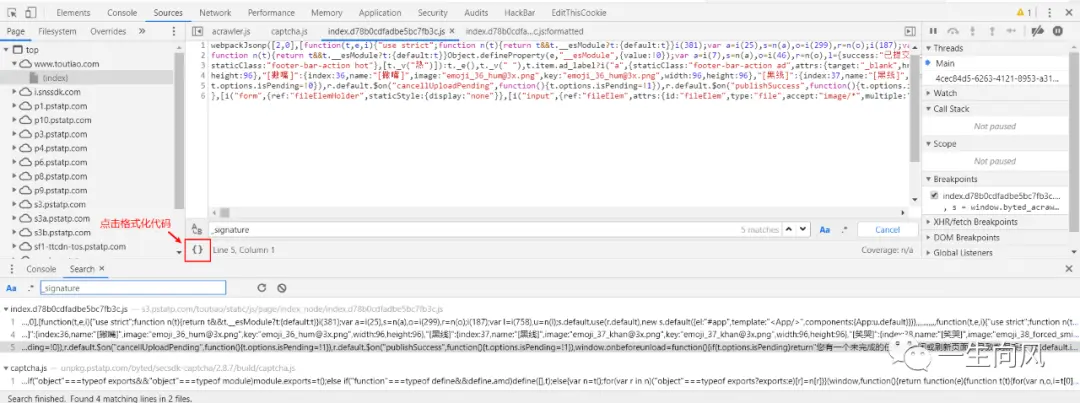Open the drawer three-dot menu

coord(11,269)
